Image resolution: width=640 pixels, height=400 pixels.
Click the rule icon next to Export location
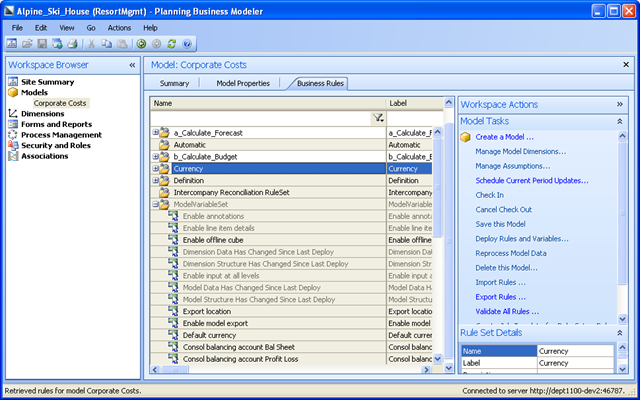[x=173, y=311]
